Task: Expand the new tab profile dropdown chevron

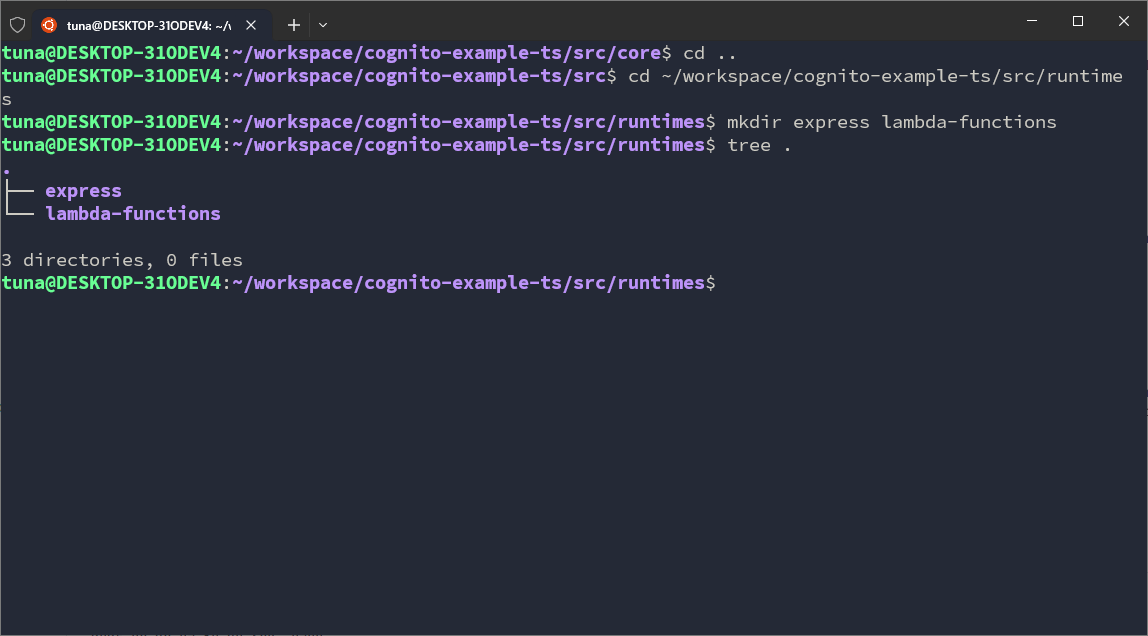Action: 323,24
